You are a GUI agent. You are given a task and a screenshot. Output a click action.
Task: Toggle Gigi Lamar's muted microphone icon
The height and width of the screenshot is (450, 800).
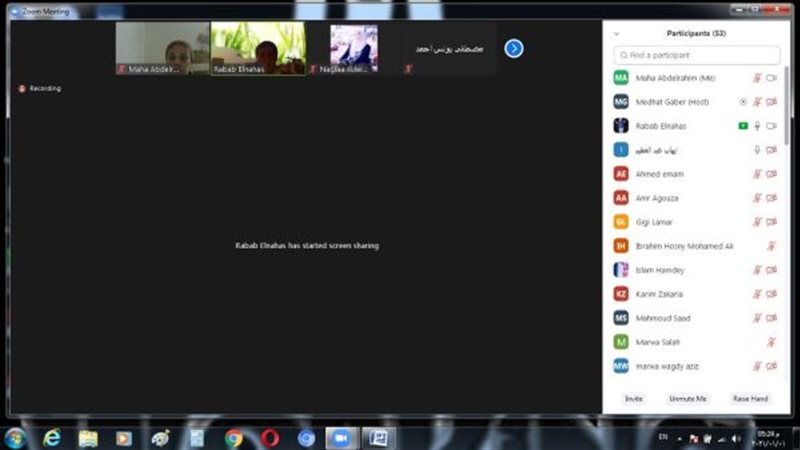pyautogui.click(x=757, y=222)
